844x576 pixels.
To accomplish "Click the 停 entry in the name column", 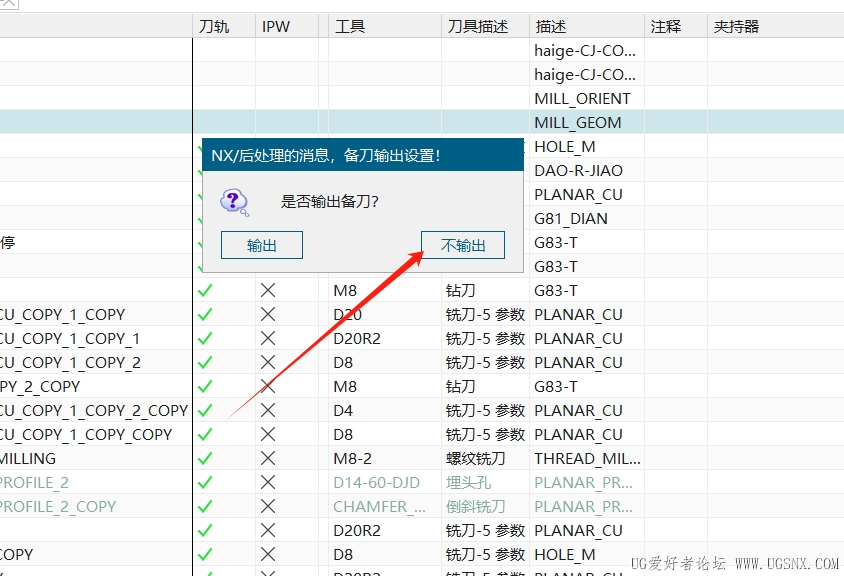I will (8, 242).
